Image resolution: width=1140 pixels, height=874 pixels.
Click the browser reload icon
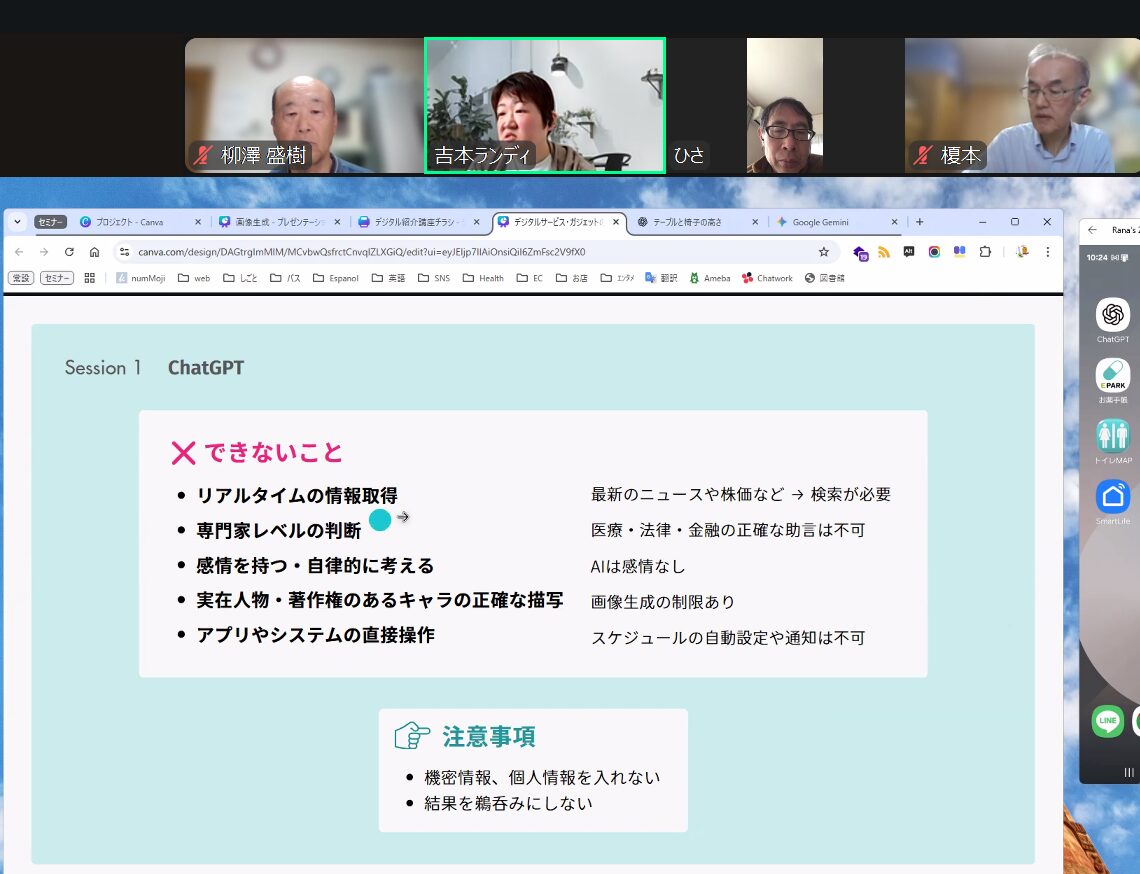(69, 252)
